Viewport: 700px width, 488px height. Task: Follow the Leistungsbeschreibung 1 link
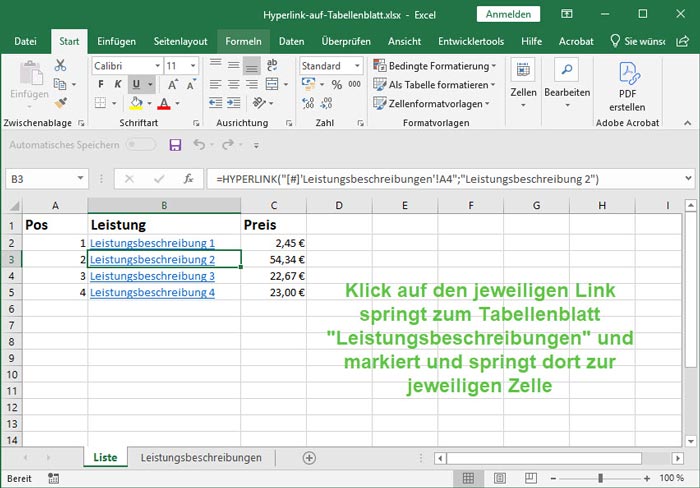(x=152, y=243)
